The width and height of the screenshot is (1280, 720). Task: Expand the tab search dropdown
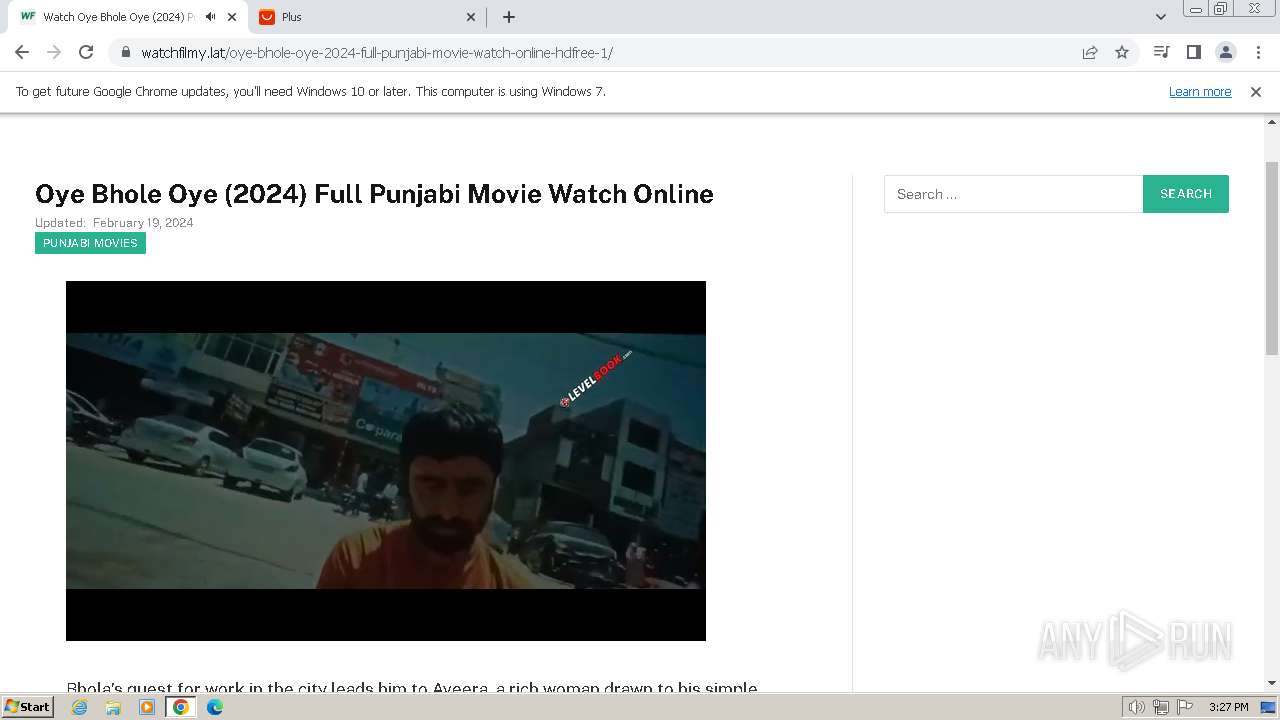coord(1160,17)
